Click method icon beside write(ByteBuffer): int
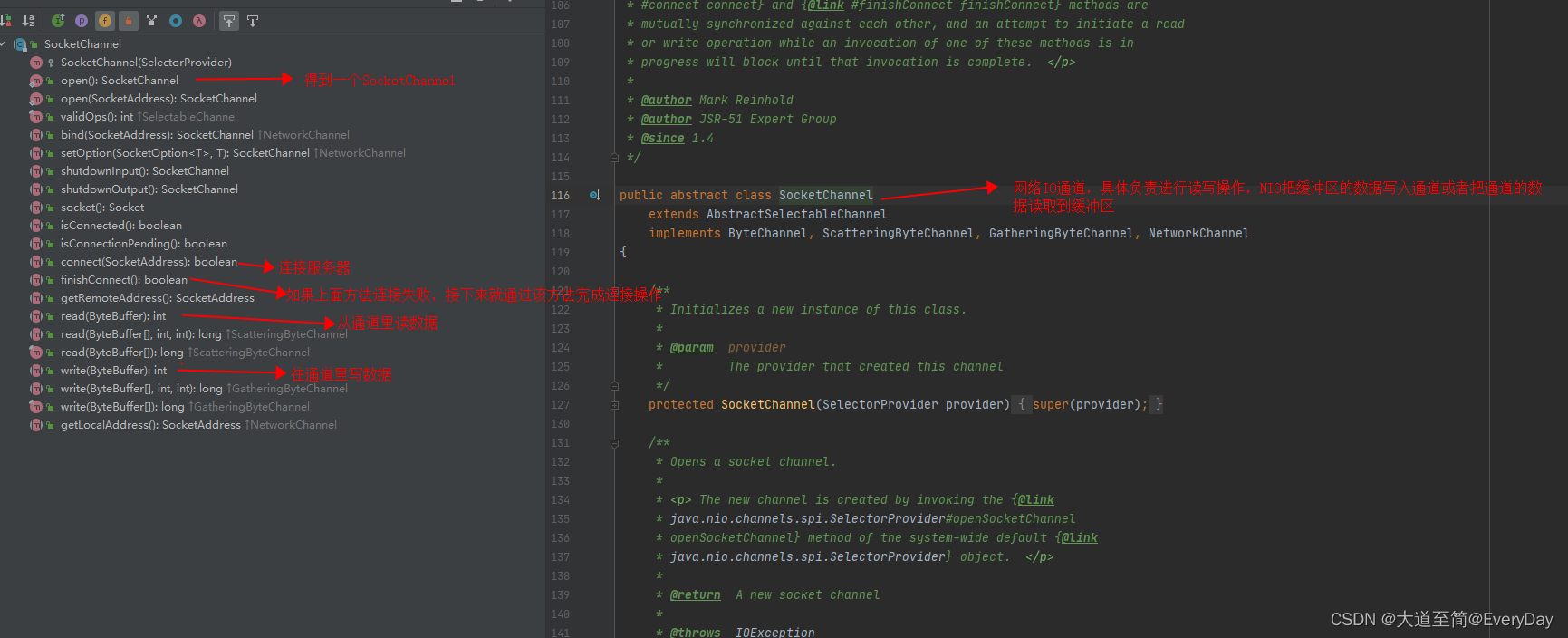This screenshot has width=1568, height=638. point(36,370)
